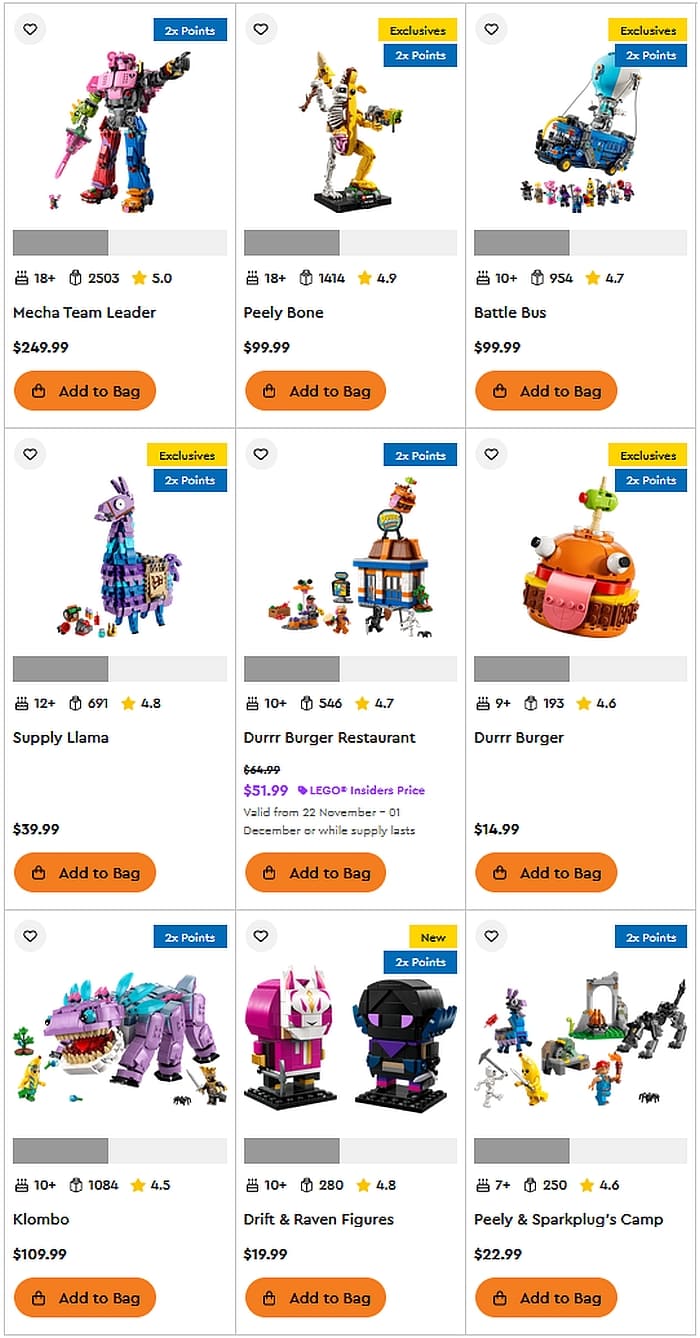Toggle the Klombo wishlist heart

30,937
